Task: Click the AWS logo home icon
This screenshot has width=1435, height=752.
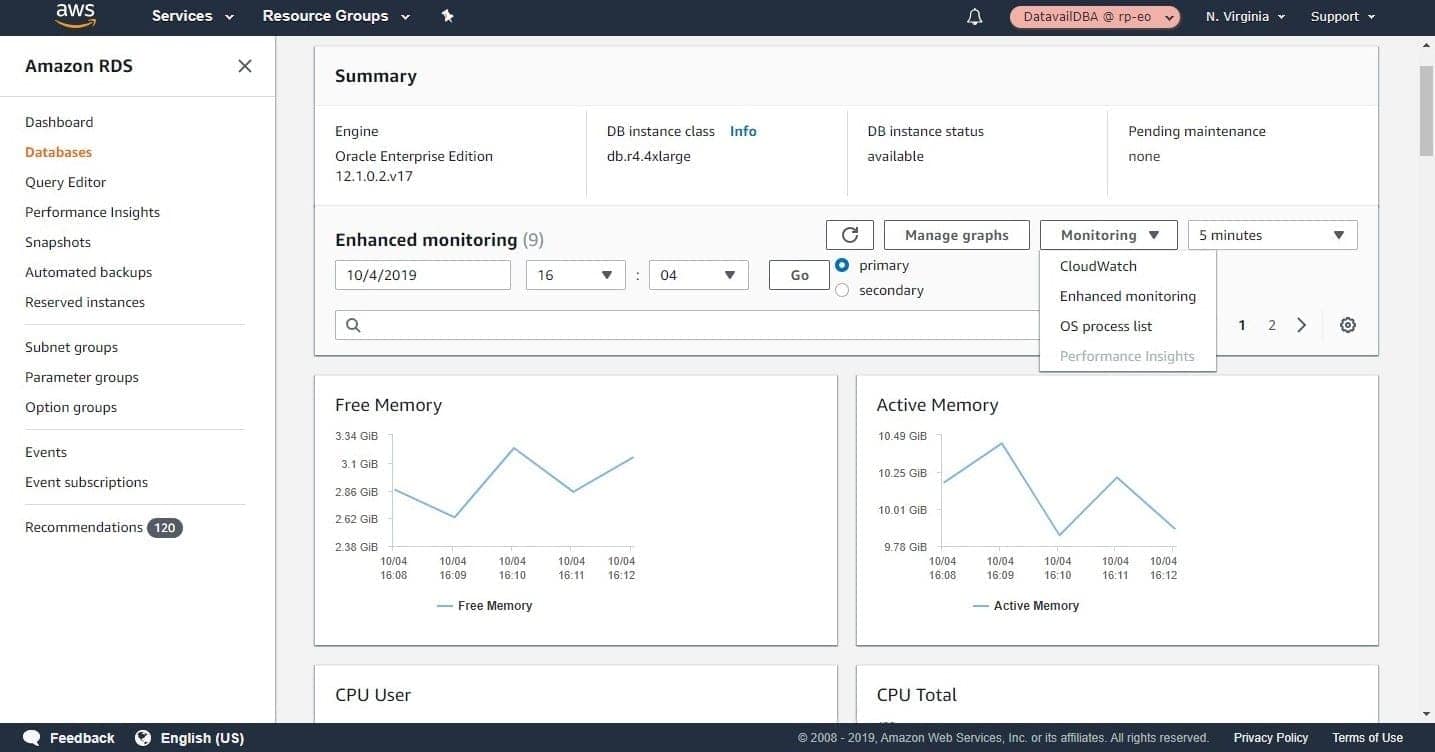Action: coord(75,15)
